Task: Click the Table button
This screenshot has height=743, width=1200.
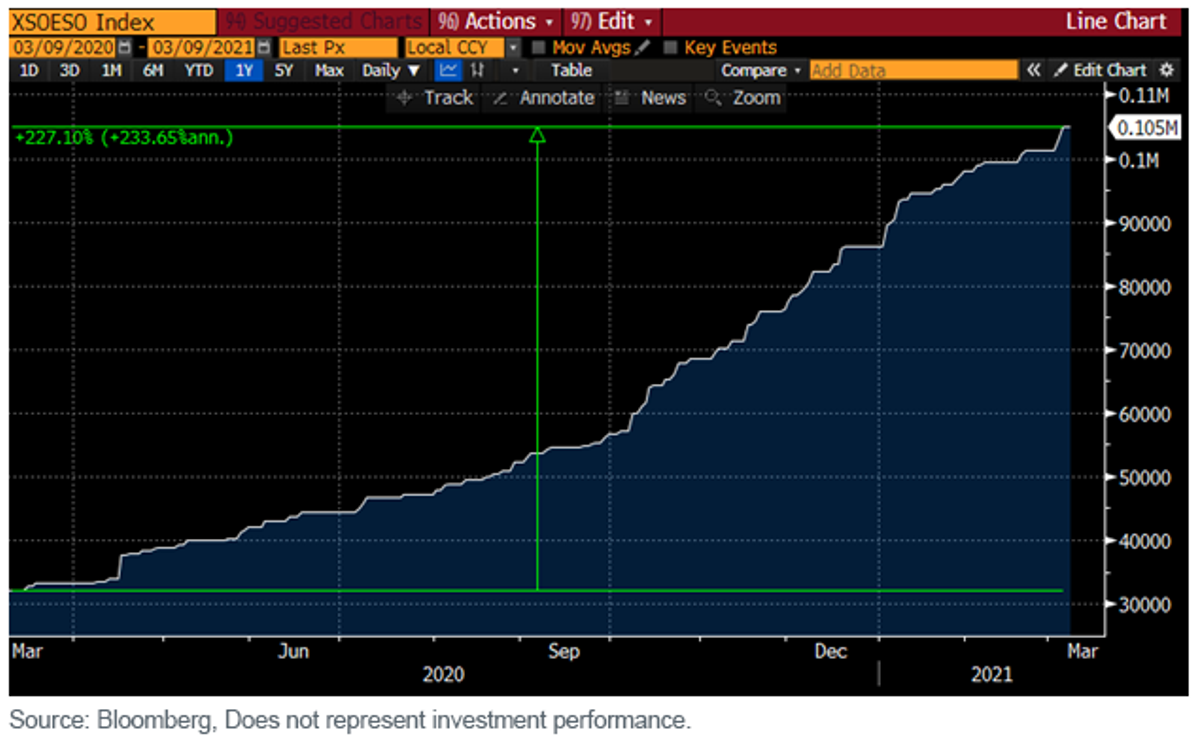Action: click(x=571, y=70)
